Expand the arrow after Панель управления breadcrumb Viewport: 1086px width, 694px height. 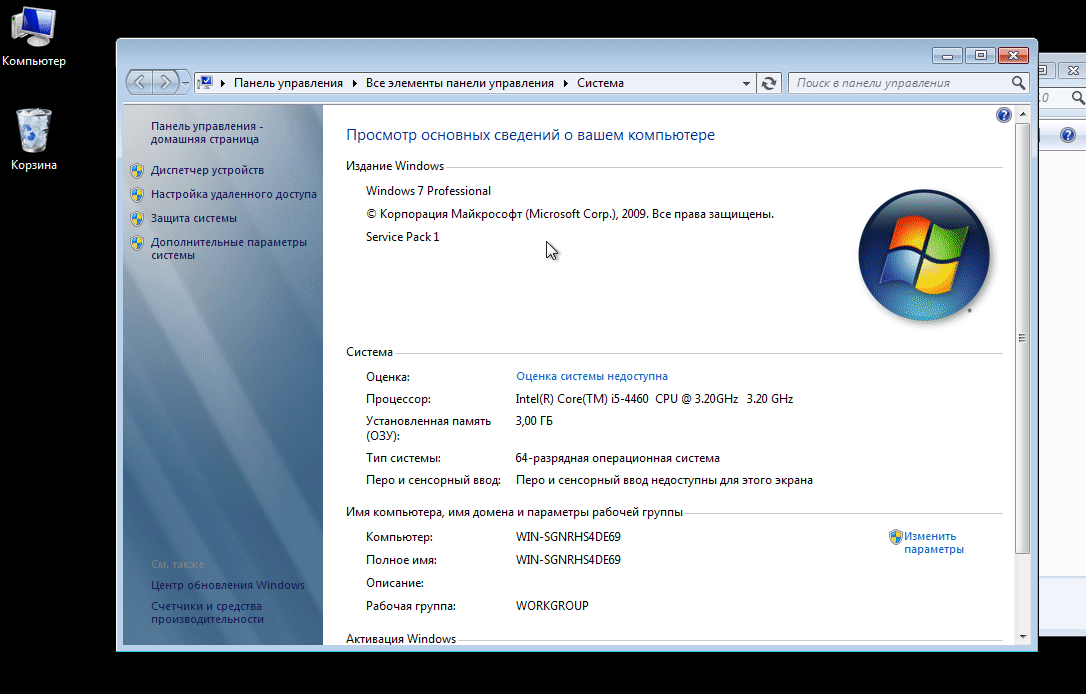pyautogui.click(x=355, y=83)
